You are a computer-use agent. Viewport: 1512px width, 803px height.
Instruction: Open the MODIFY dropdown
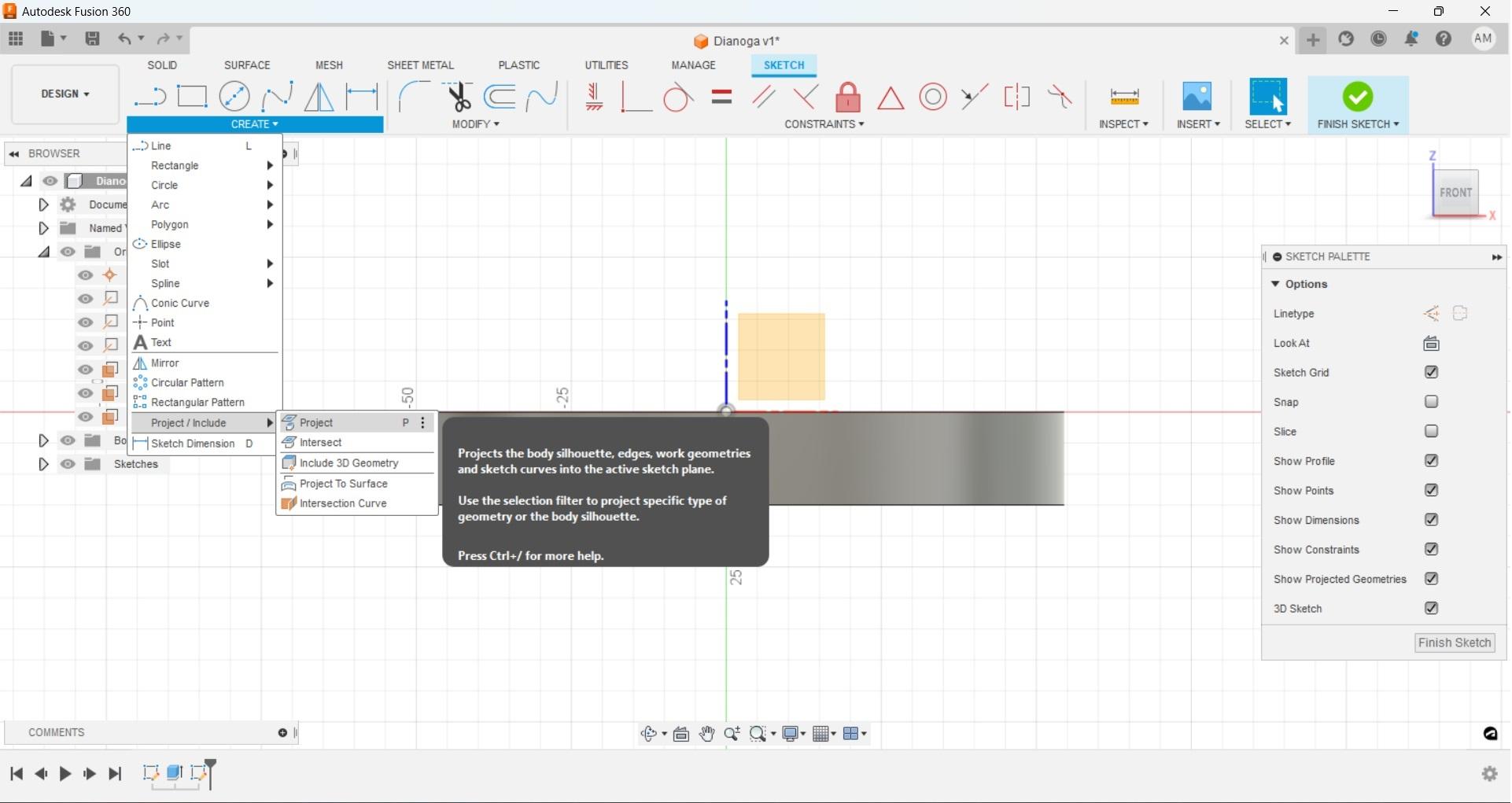pyautogui.click(x=476, y=124)
